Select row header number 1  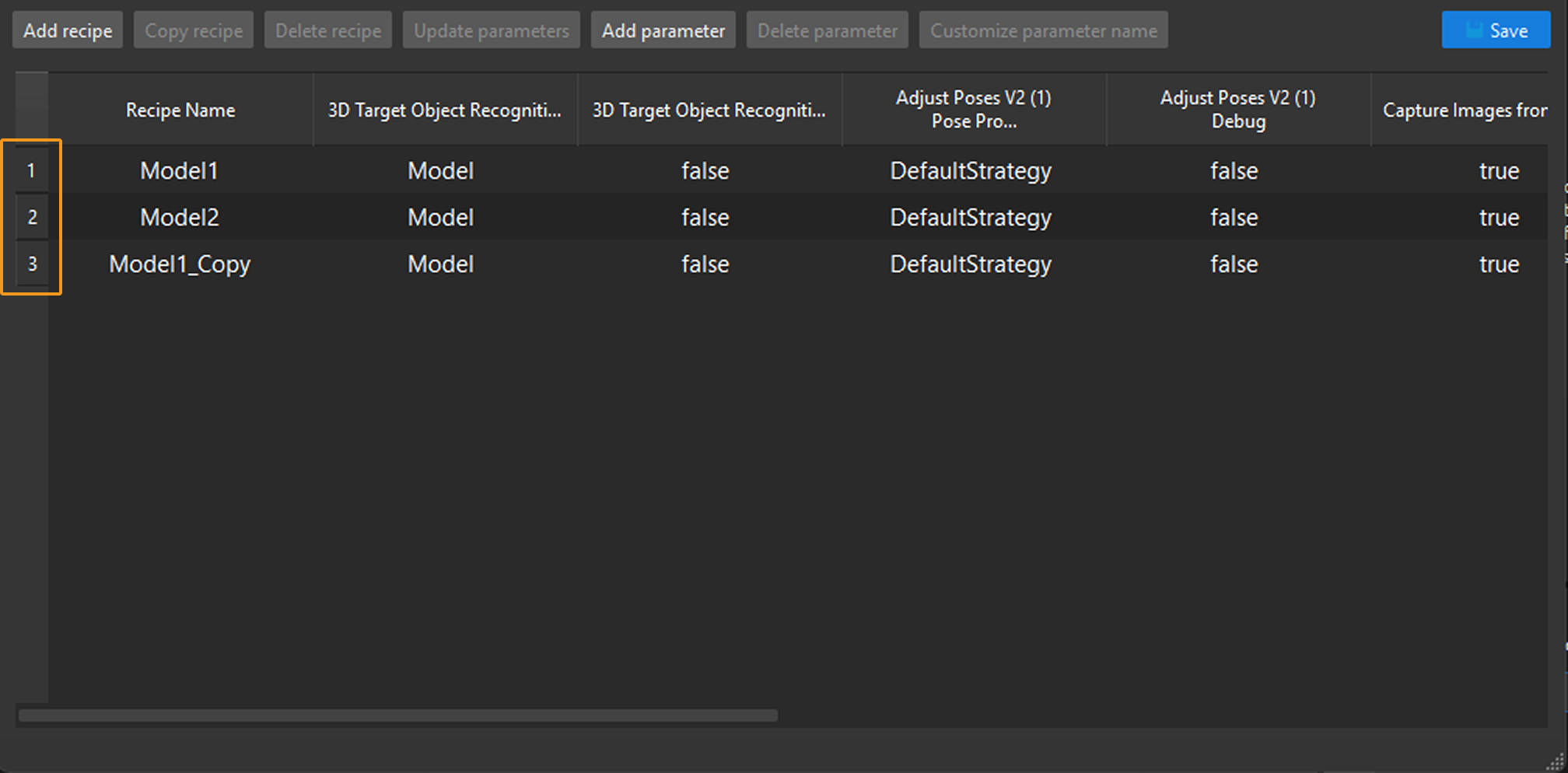tap(31, 170)
